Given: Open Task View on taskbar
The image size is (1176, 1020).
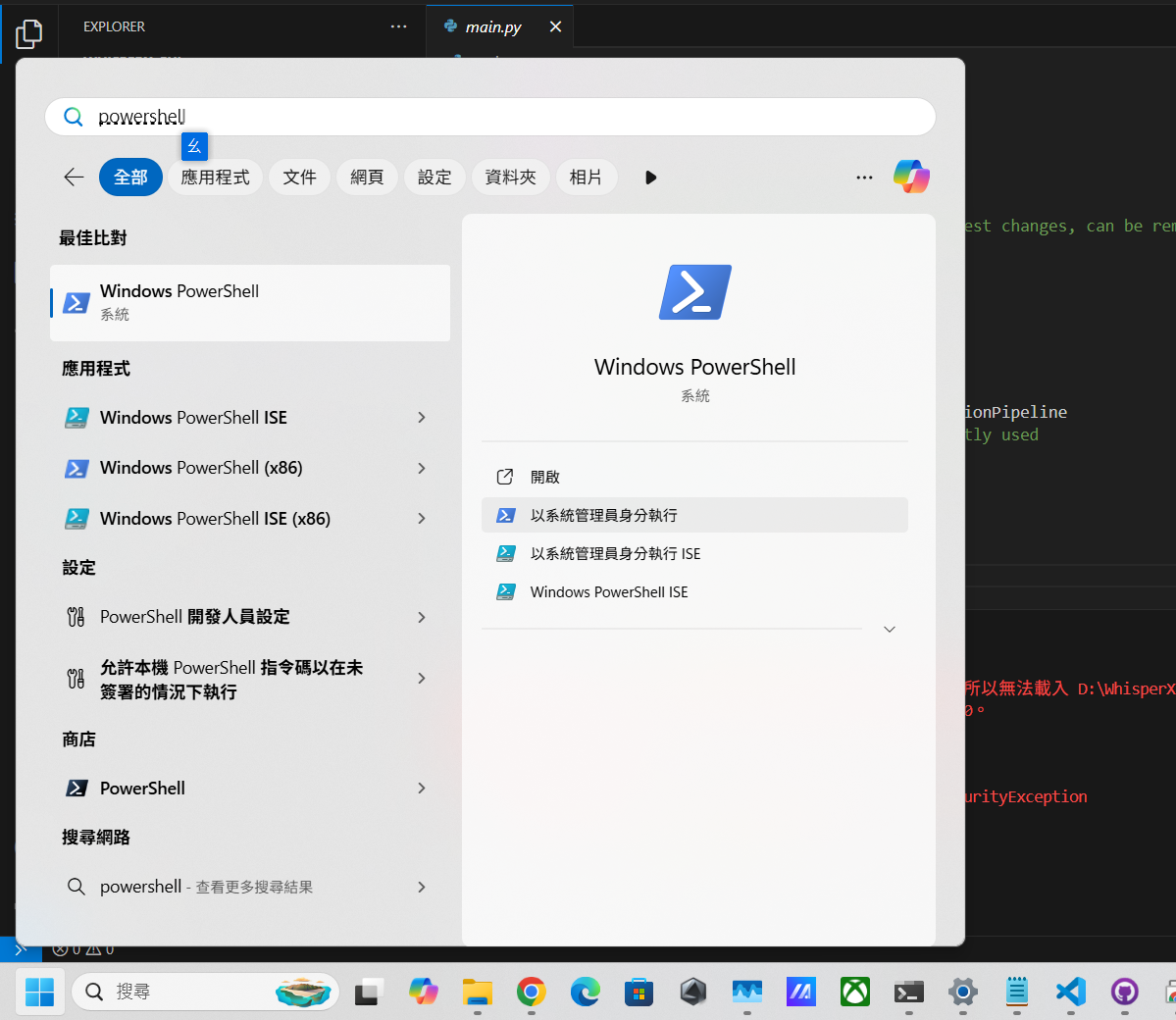Looking at the screenshot, I should 368,992.
